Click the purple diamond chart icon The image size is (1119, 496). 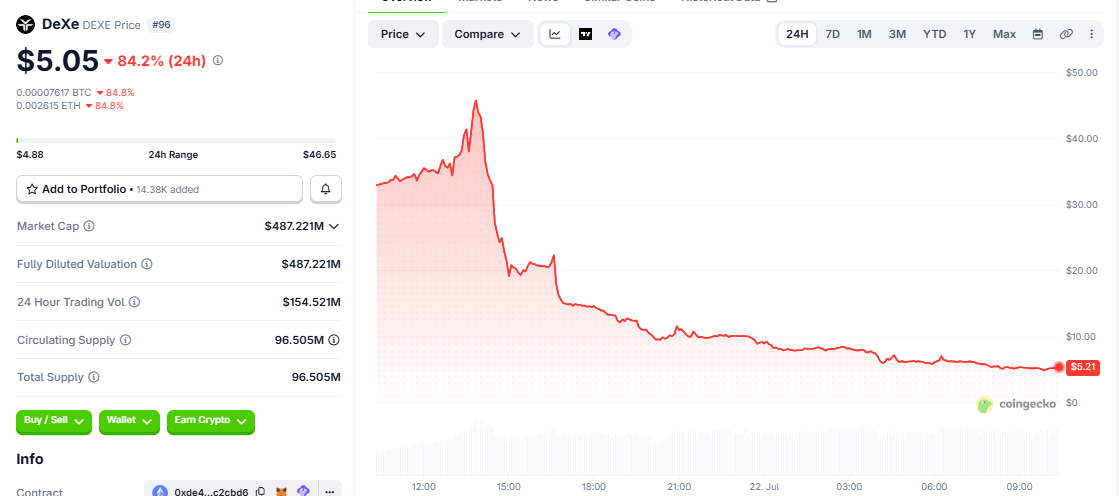(614, 34)
